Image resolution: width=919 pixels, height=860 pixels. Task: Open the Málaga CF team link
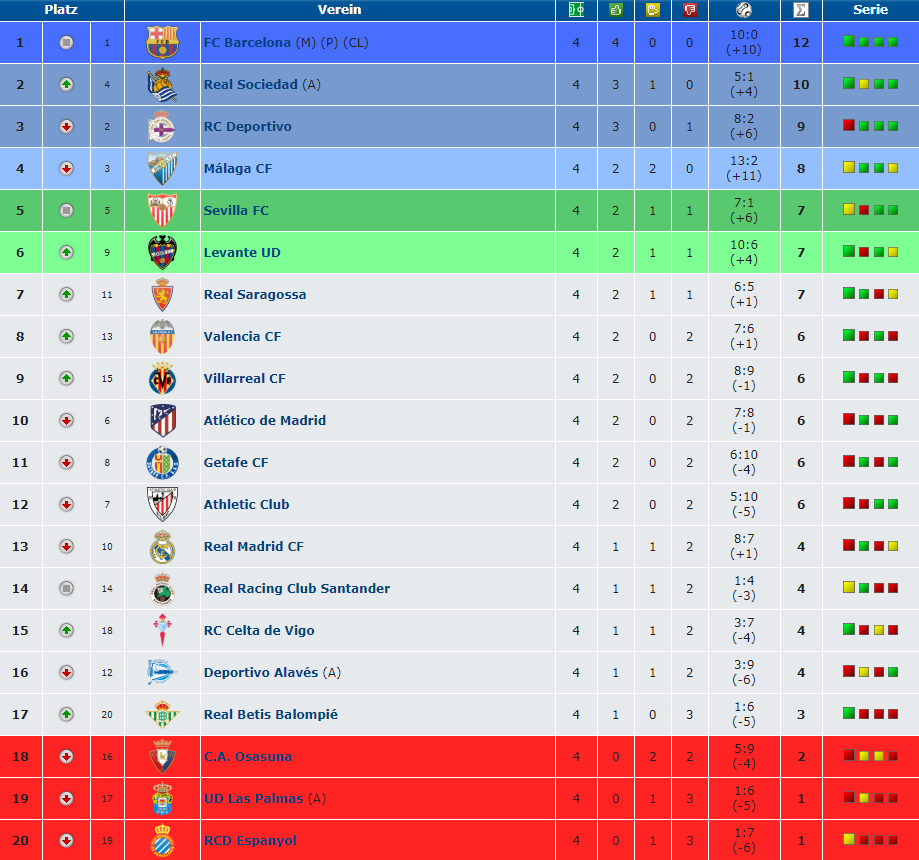click(x=238, y=169)
